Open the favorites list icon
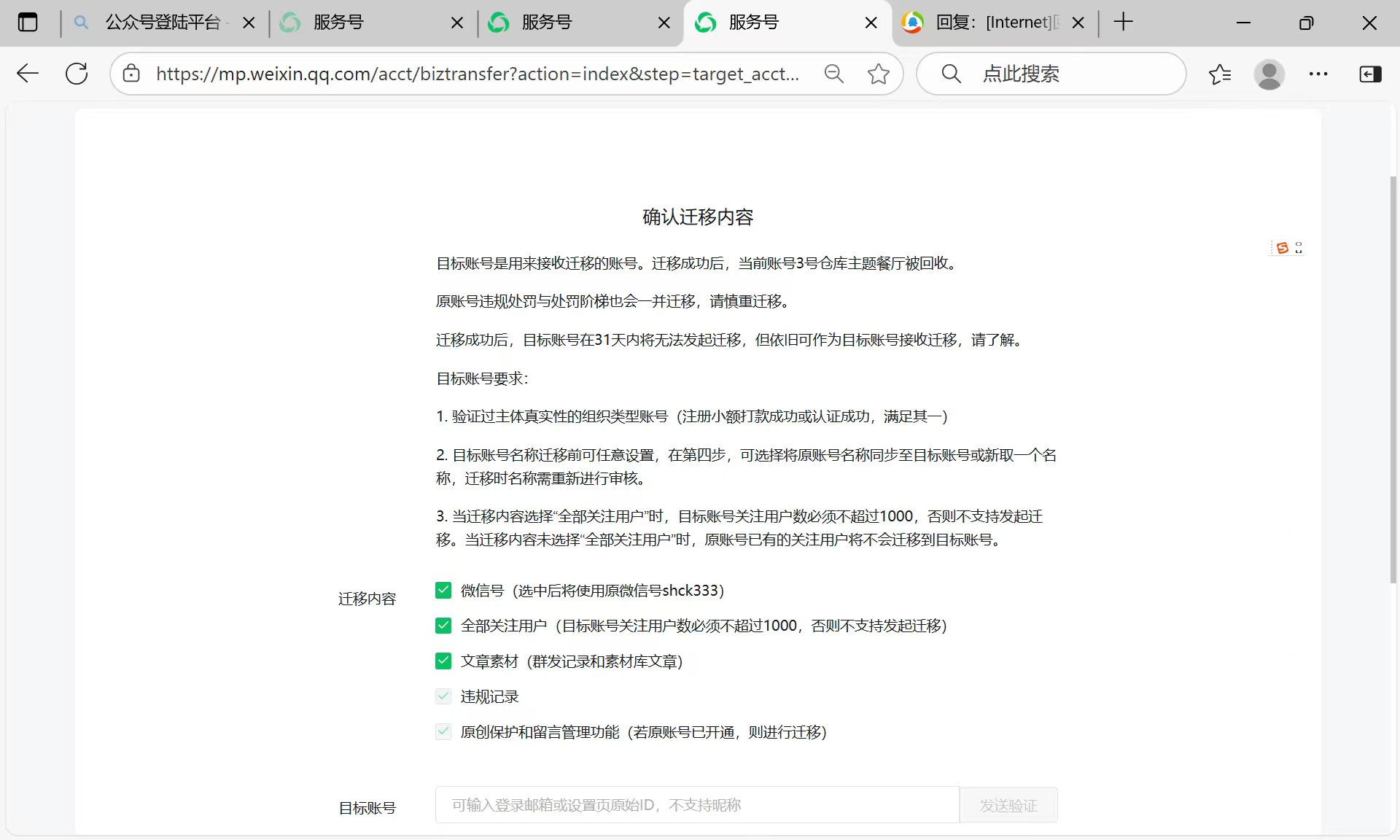This screenshot has width=1400, height=840. click(1219, 74)
